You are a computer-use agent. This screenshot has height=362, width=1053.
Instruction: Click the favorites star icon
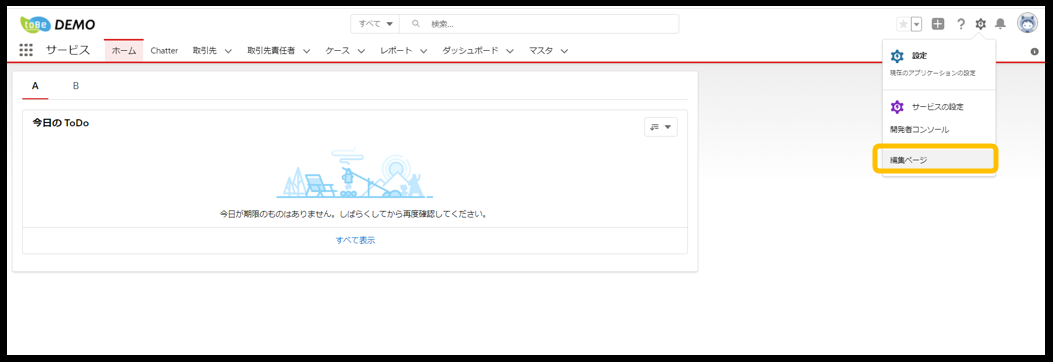pos(903,24)
